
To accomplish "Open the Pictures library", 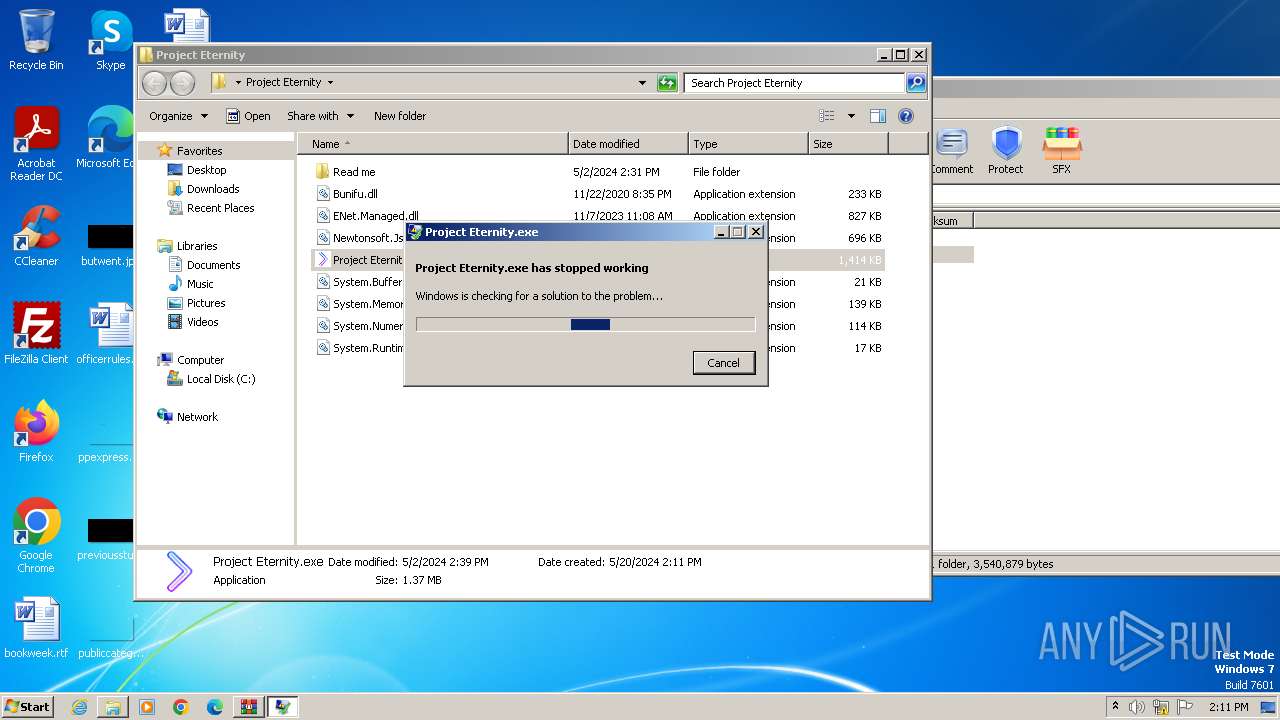I will pos(205,303).
